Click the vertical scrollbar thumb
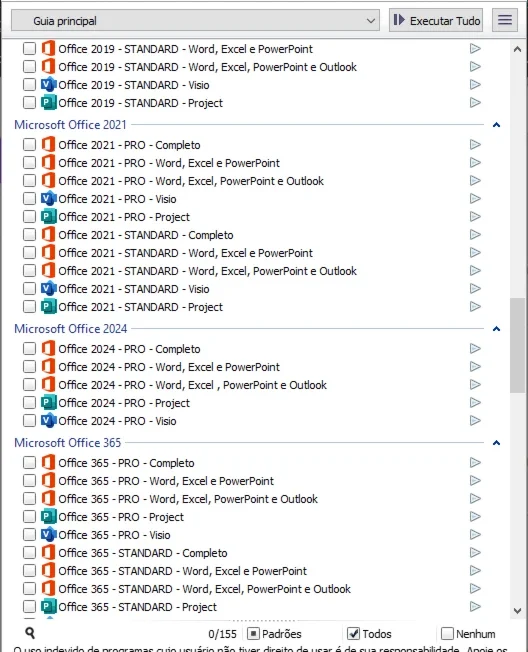 pos(518,345)
